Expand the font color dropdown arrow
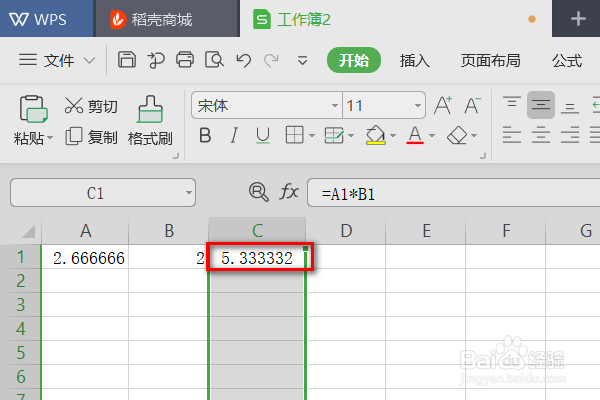 coord(432,136)
